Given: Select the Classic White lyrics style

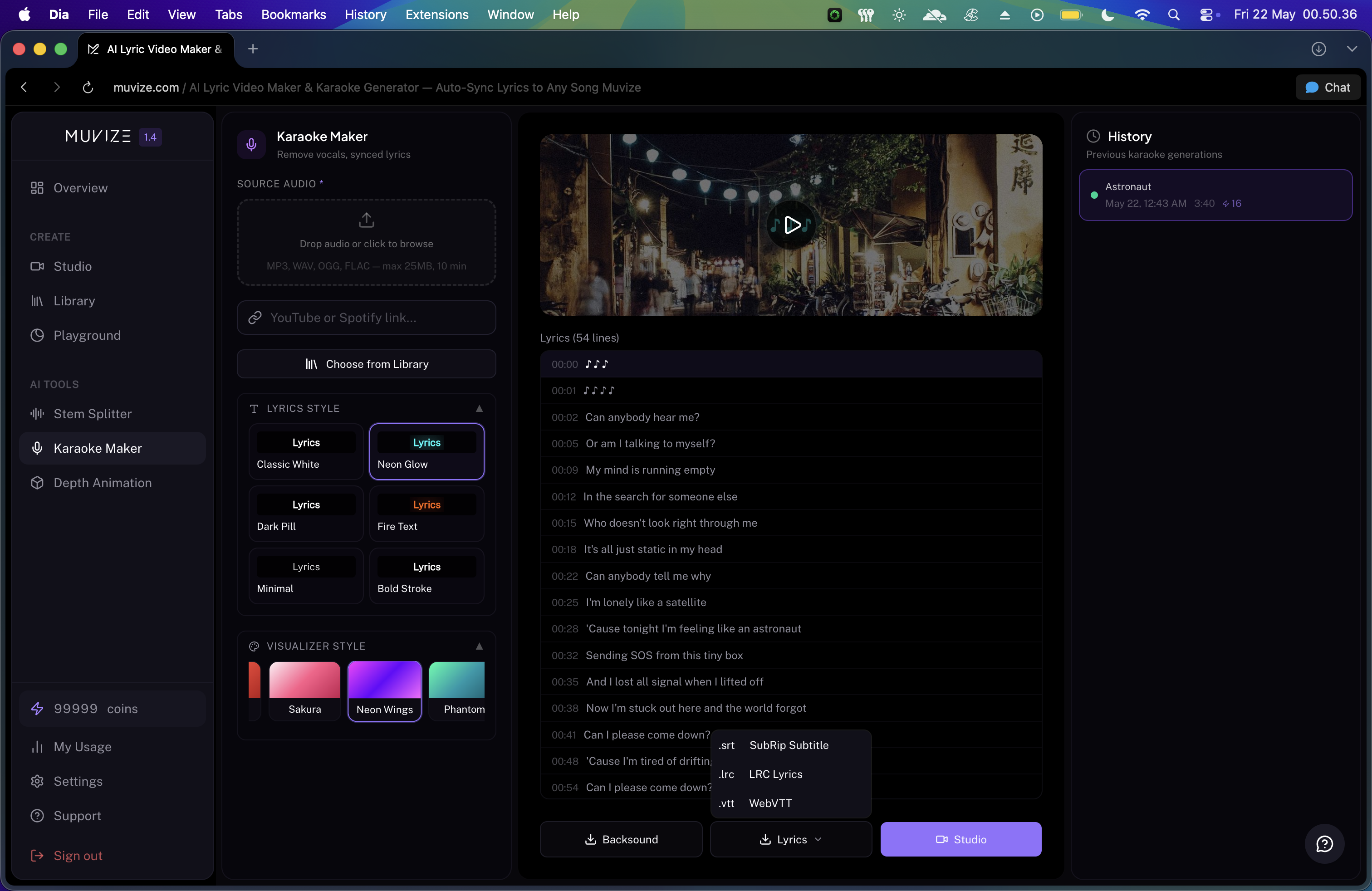Looking at the screenshot, I should click(306, 452).
